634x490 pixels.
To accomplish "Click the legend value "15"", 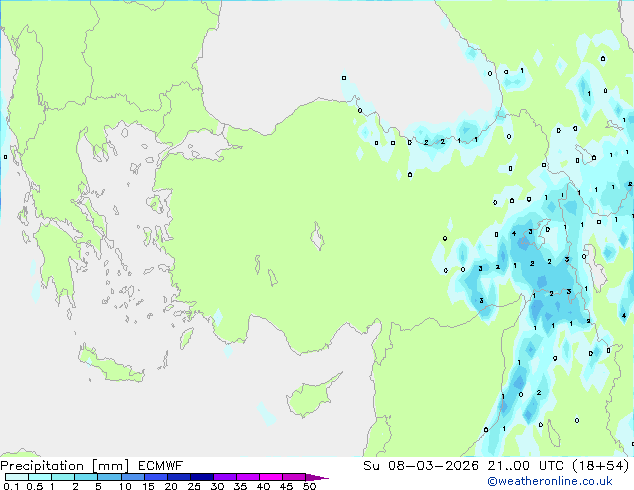I will (x=148, y=486).
